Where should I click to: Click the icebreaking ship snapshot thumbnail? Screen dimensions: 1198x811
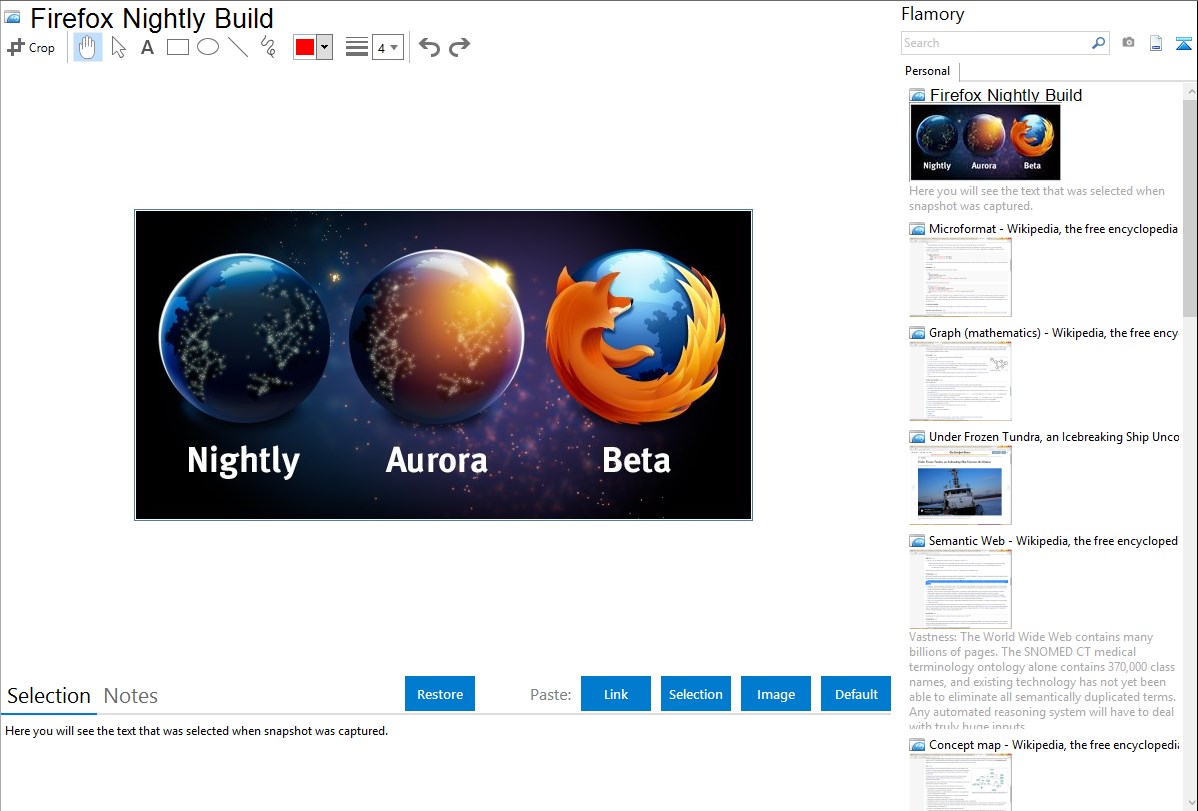960,485
